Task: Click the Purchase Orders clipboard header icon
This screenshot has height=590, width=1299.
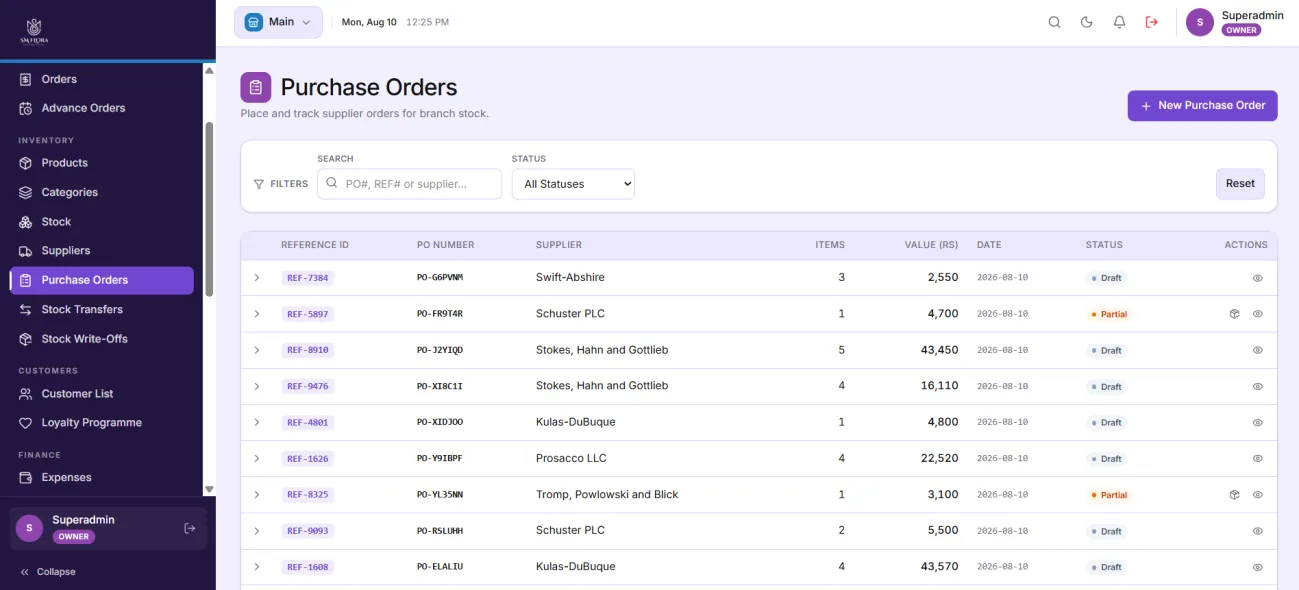Action: tap(256, 87)
